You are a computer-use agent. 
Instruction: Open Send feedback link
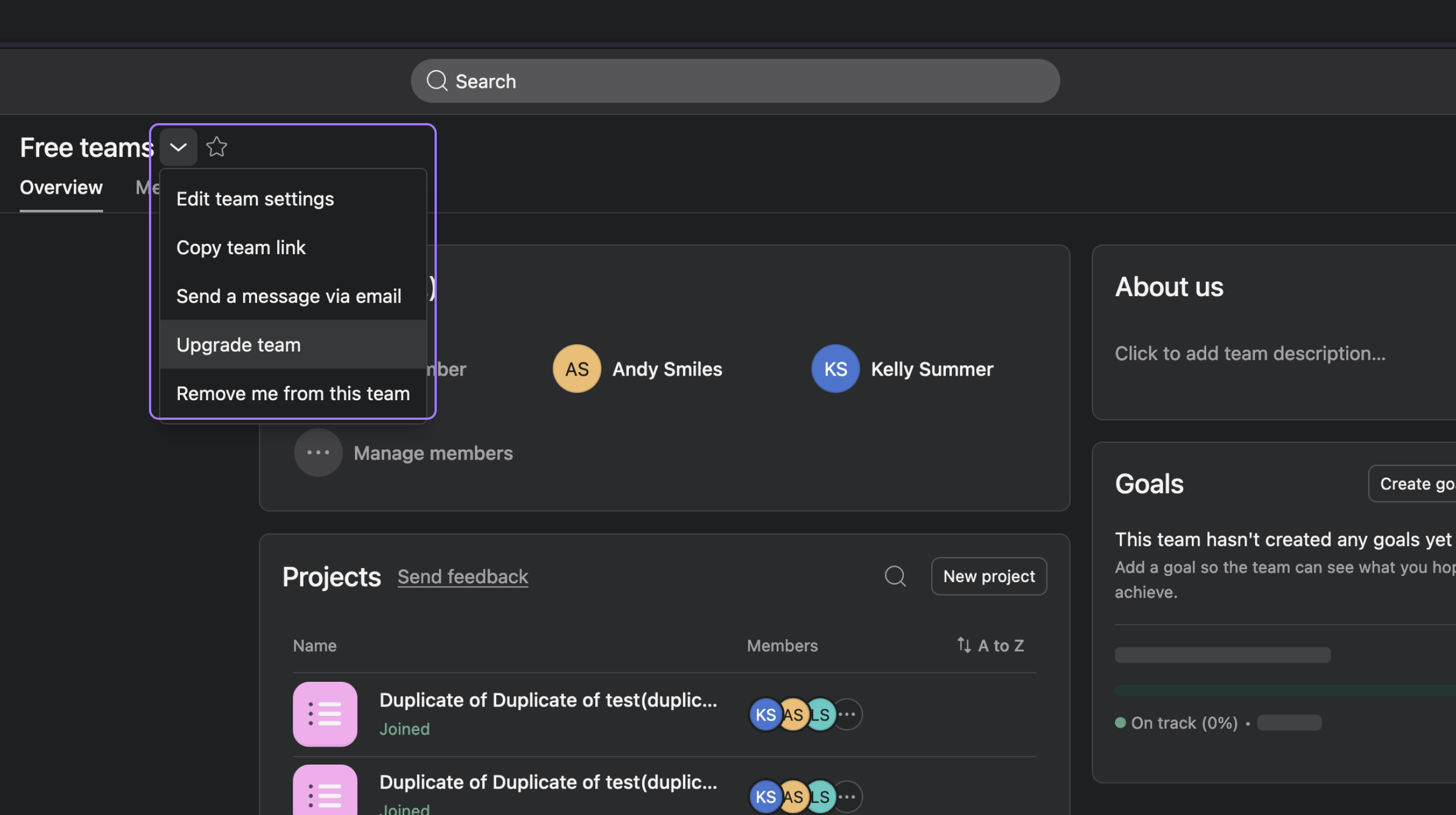click(x=463, y=576)
